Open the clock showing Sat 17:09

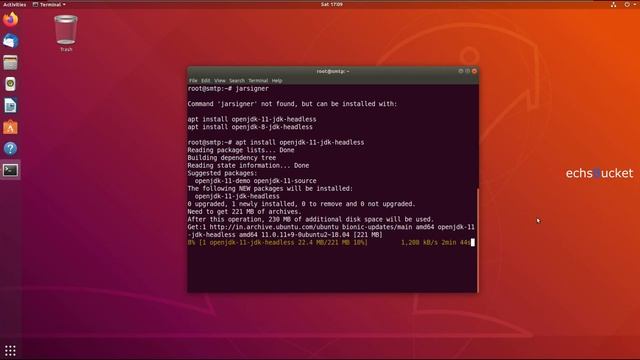click(331, 4)
